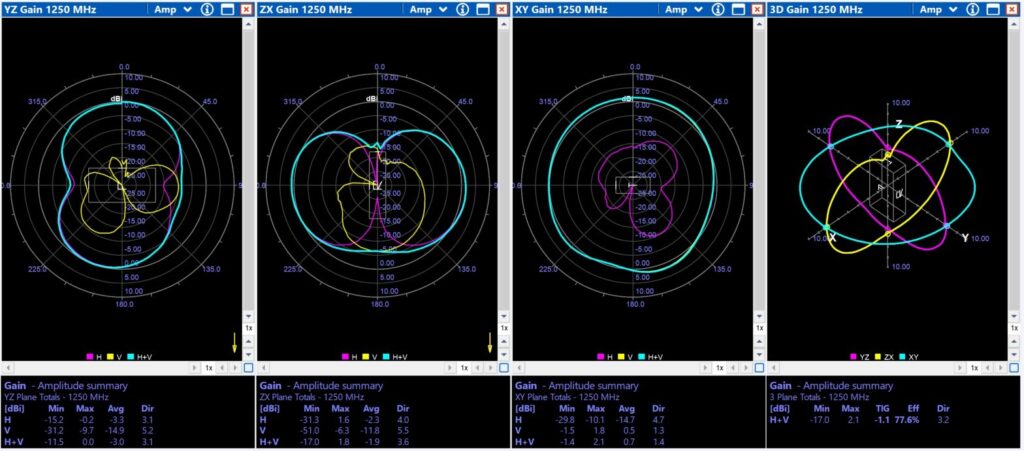Increase horizontal zoom in XY Gain panel
The image size is (1024, 451).
pyautogui.click(x=746, y=367)
